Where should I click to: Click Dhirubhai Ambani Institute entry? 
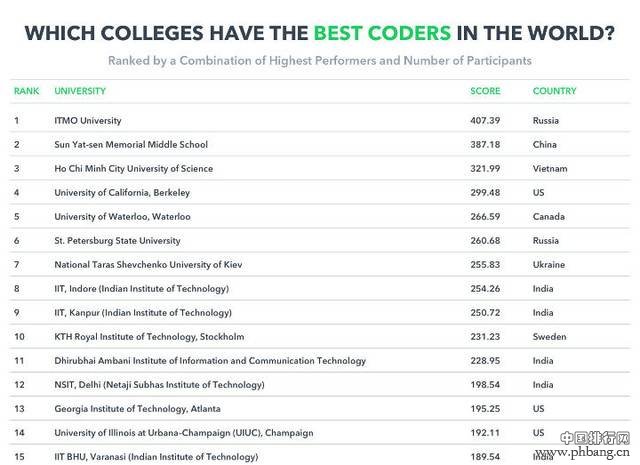pos(210,361)
